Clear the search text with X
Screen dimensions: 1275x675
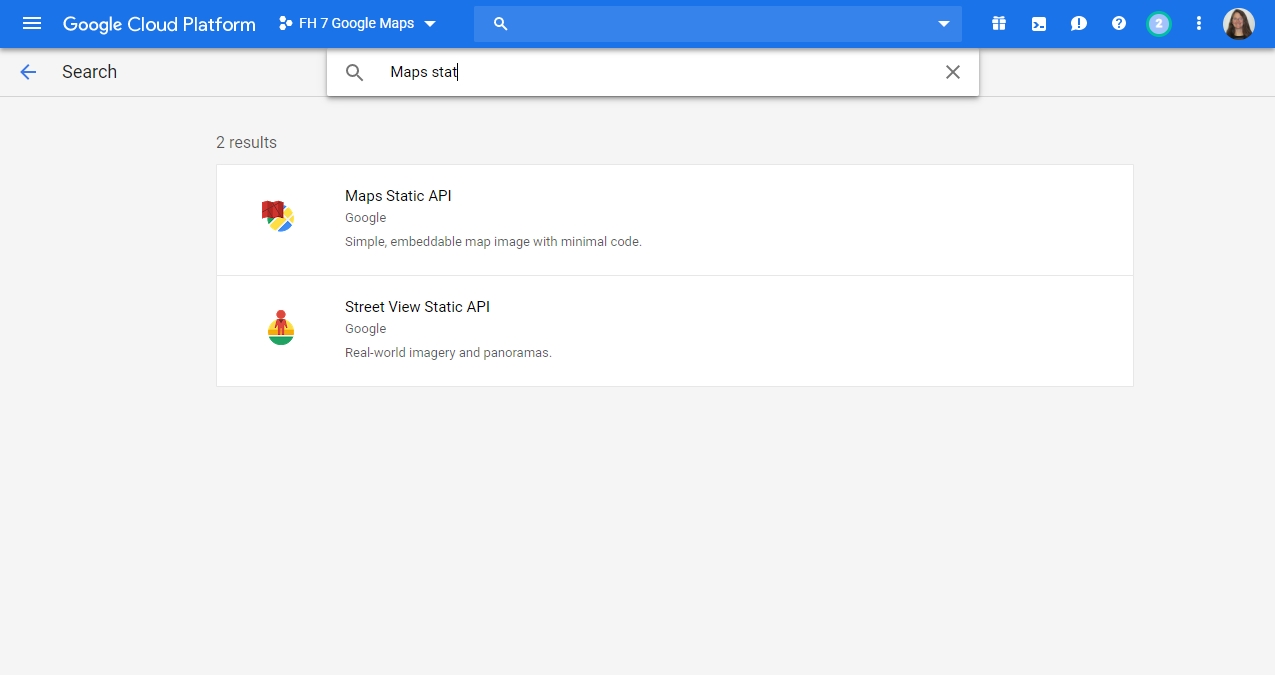(x=953, y=72)
